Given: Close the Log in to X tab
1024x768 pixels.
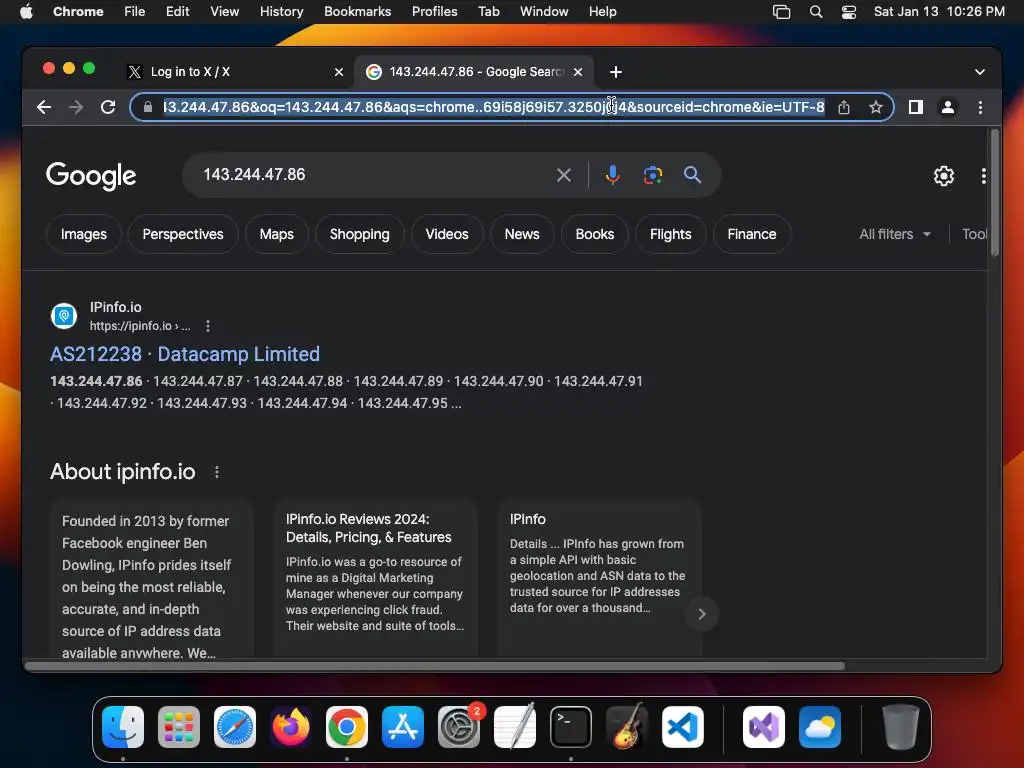Looking at the screenshot, I should [339, 72].
